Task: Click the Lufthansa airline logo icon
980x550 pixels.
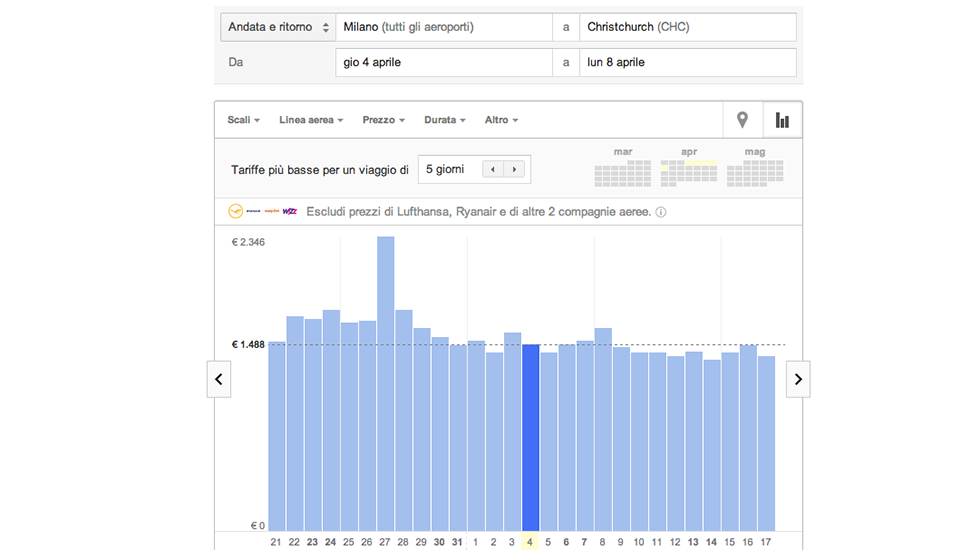Action: [x=236, y=212]
